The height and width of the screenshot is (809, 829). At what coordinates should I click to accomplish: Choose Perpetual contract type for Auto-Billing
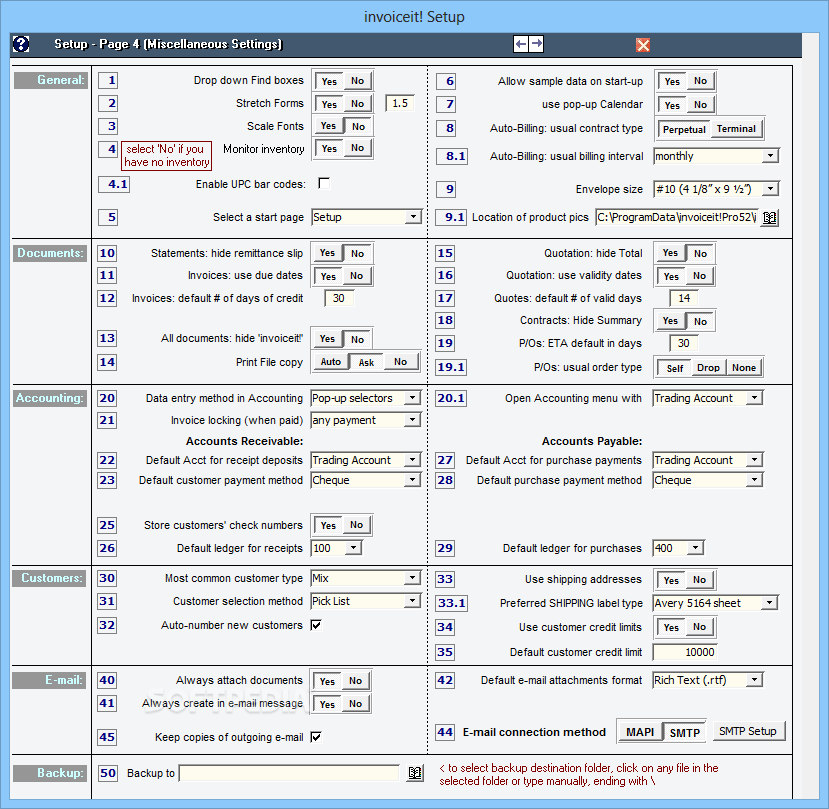pos(684,130)
